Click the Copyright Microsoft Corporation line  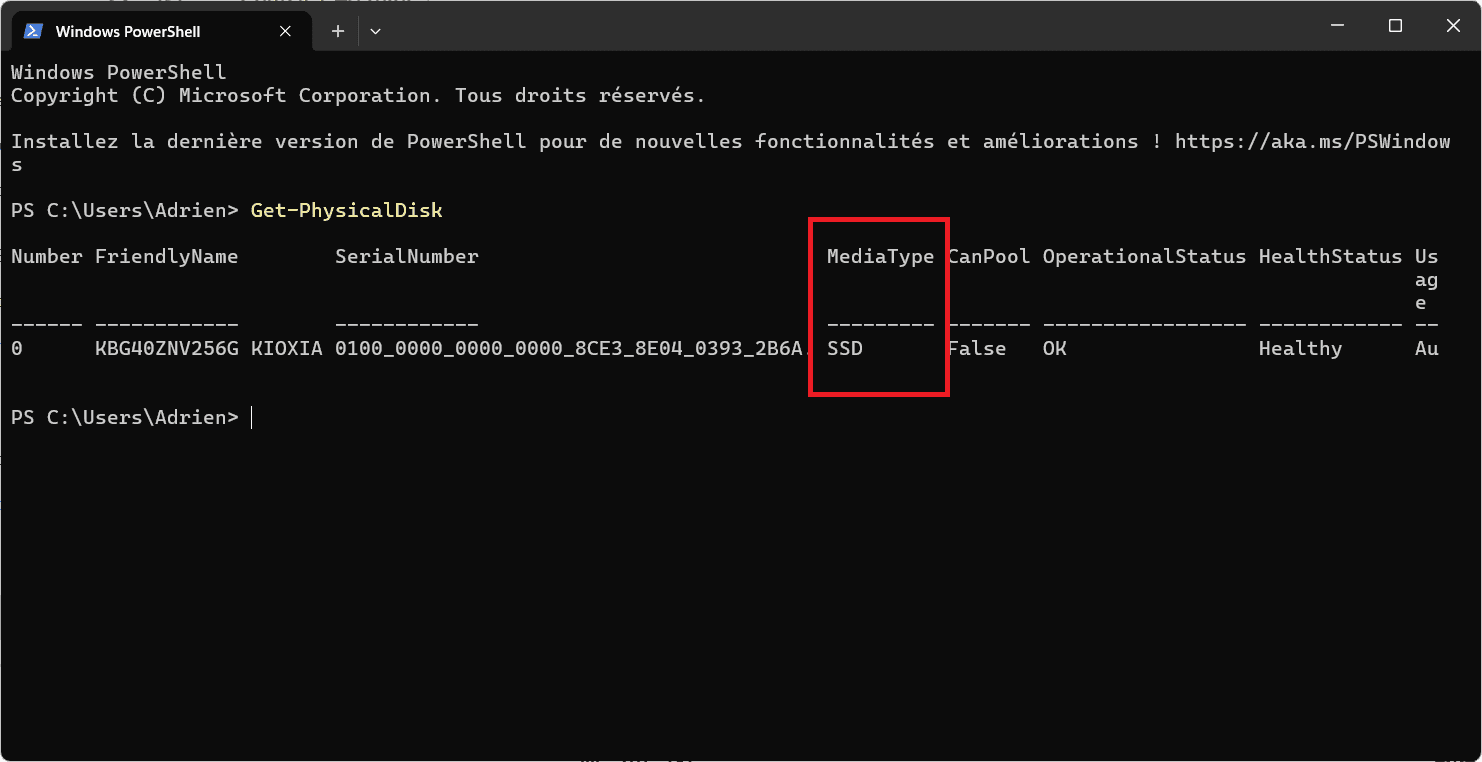[x=358, y=96]
